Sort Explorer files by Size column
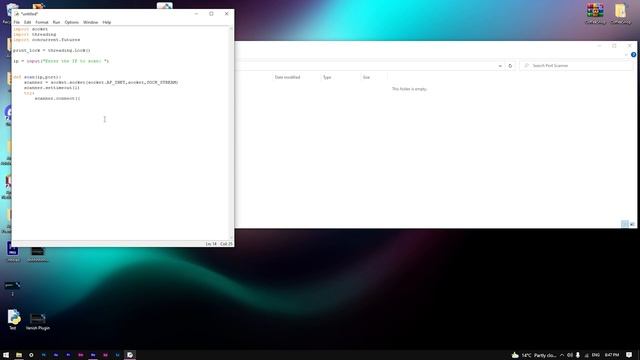This screenshot has width=640, height=360. click(366, 77)
